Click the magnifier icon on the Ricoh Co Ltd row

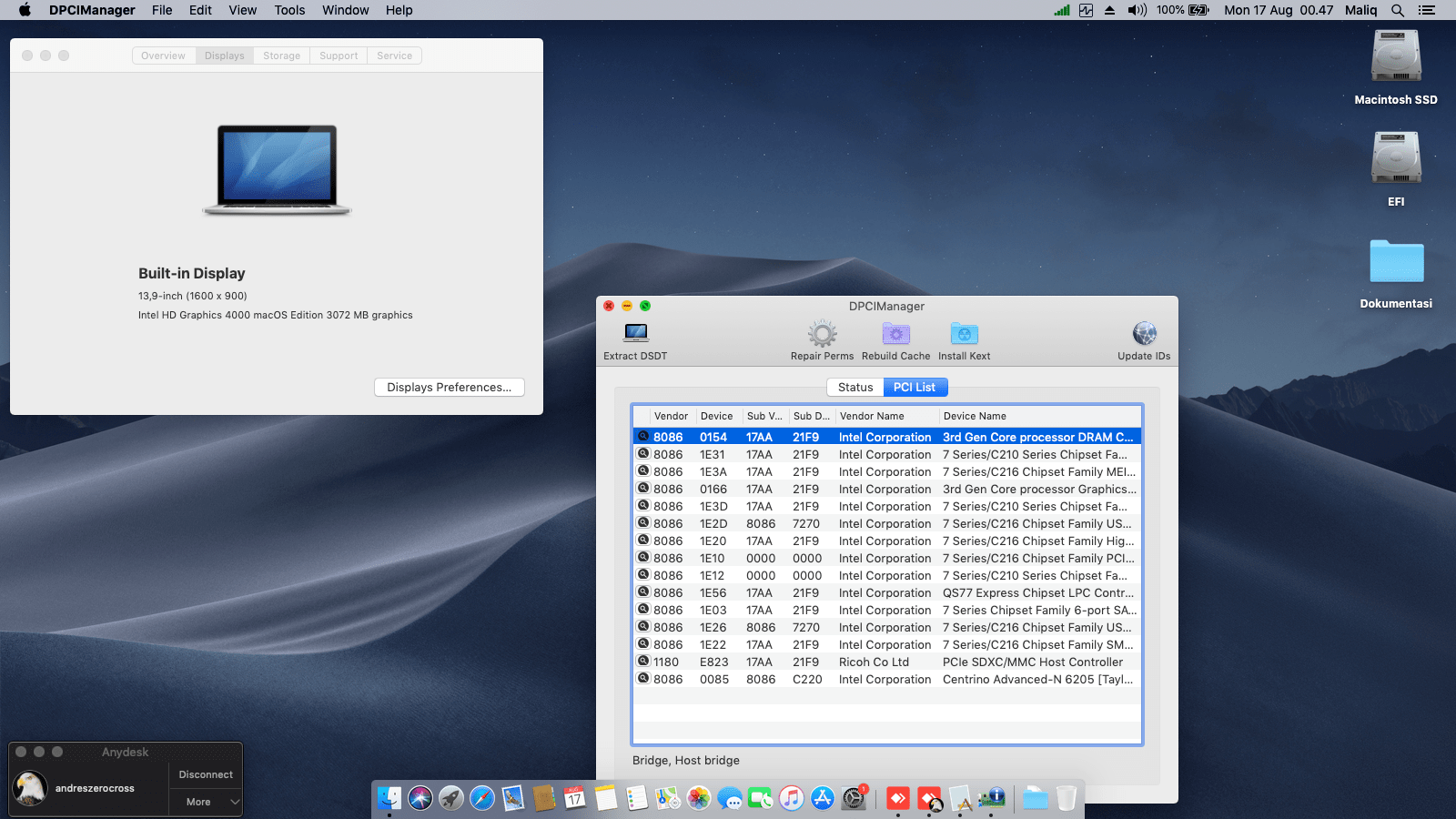tap(643, 662)
